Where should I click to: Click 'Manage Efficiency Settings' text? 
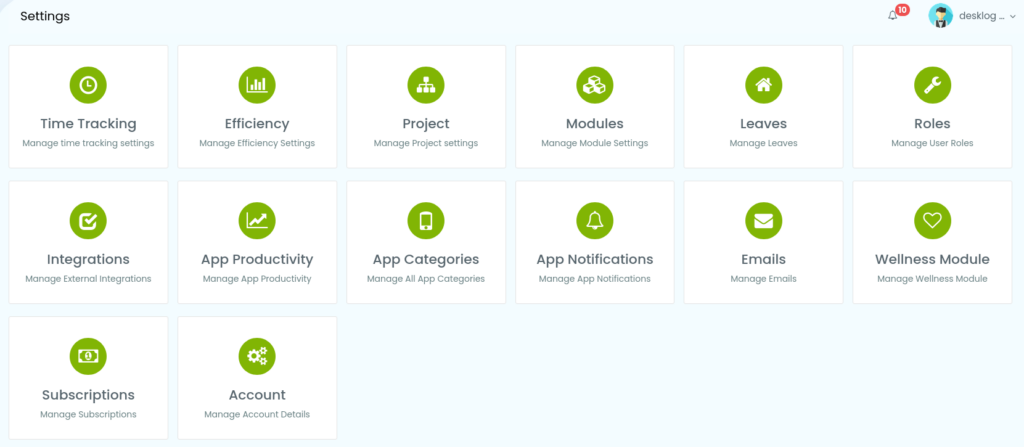pos(257,143)
